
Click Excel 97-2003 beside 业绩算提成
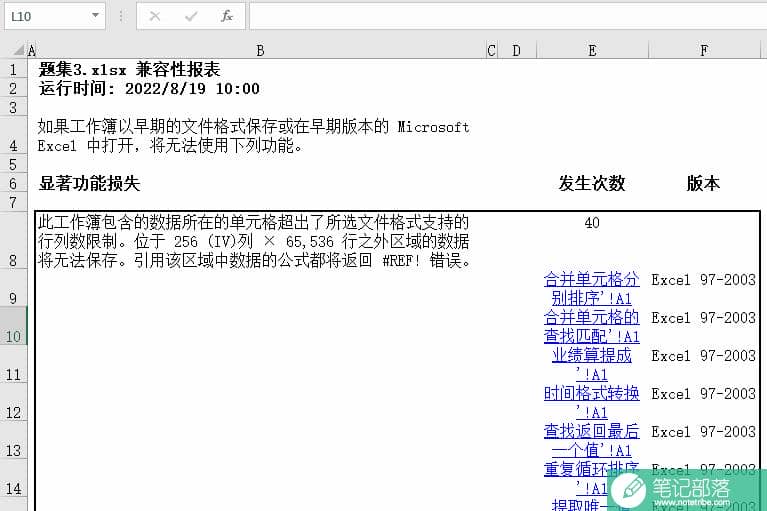(703, 355)
